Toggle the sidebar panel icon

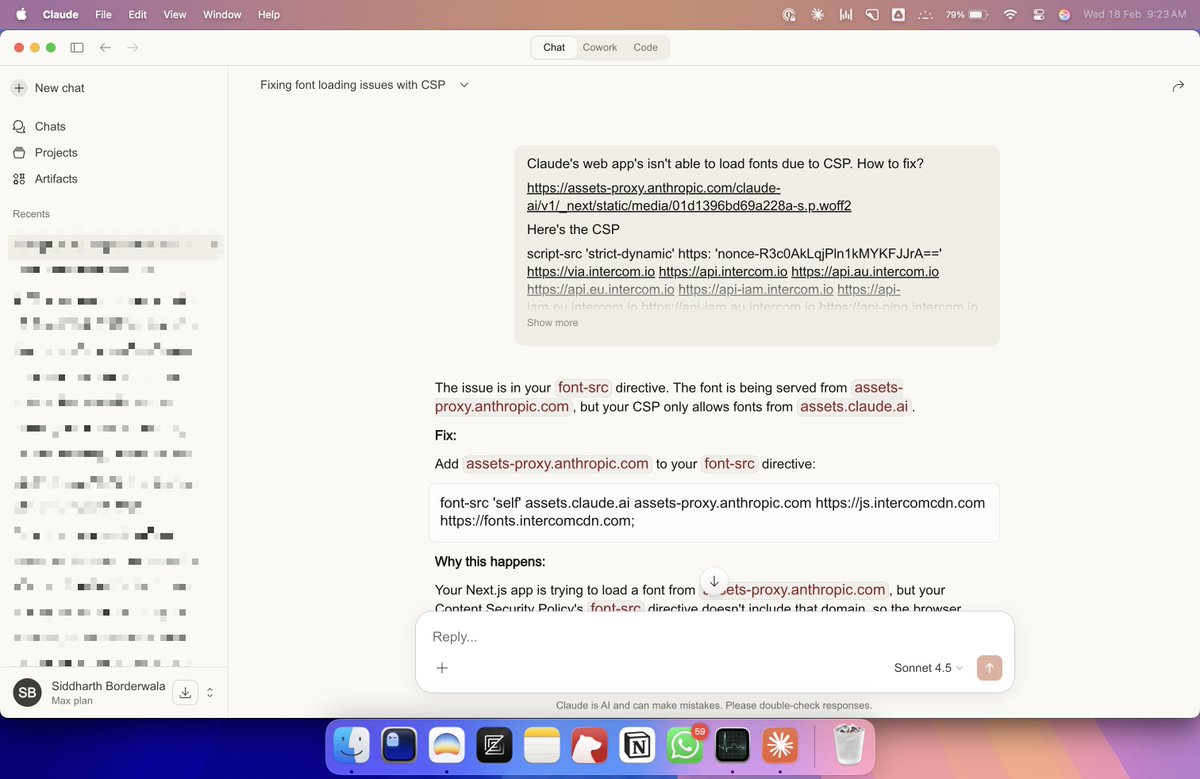[x=77, y=47]
